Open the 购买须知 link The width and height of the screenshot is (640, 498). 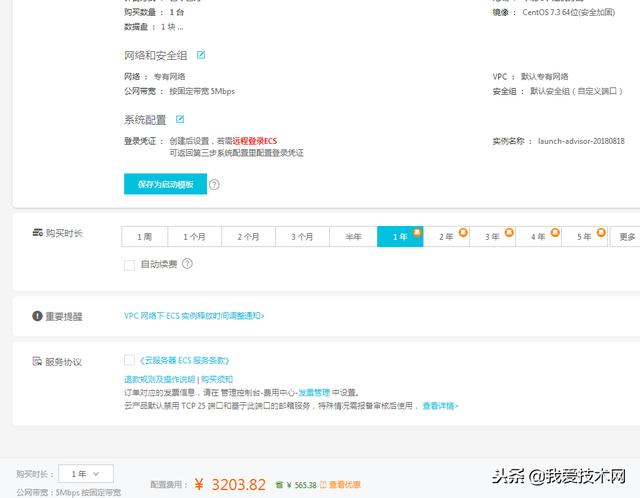(x=217, y=379)
